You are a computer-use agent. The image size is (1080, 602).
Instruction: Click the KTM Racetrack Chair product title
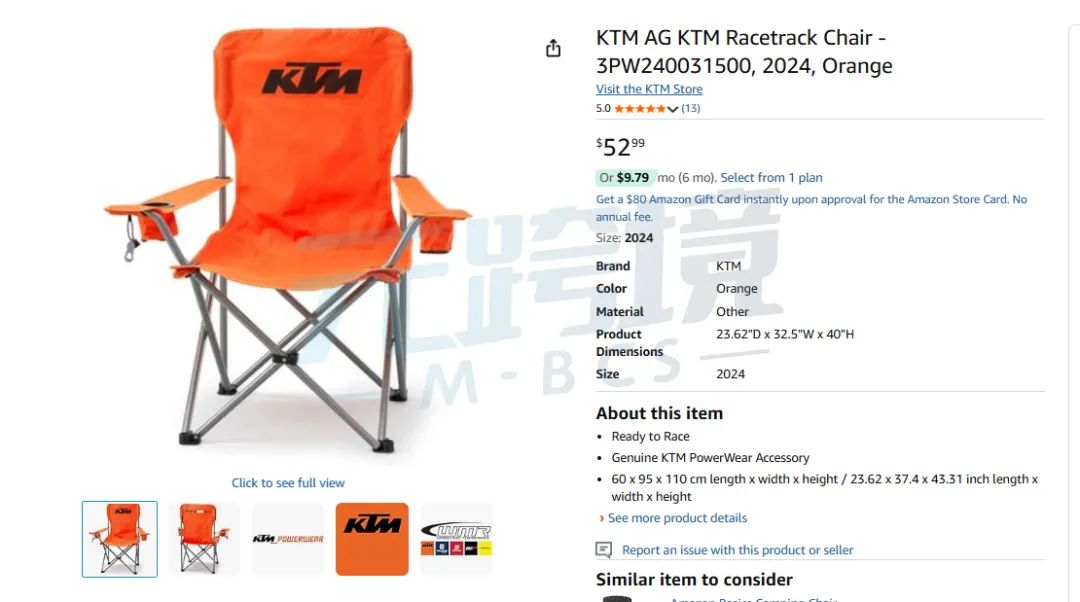click(x=744, y=52)
